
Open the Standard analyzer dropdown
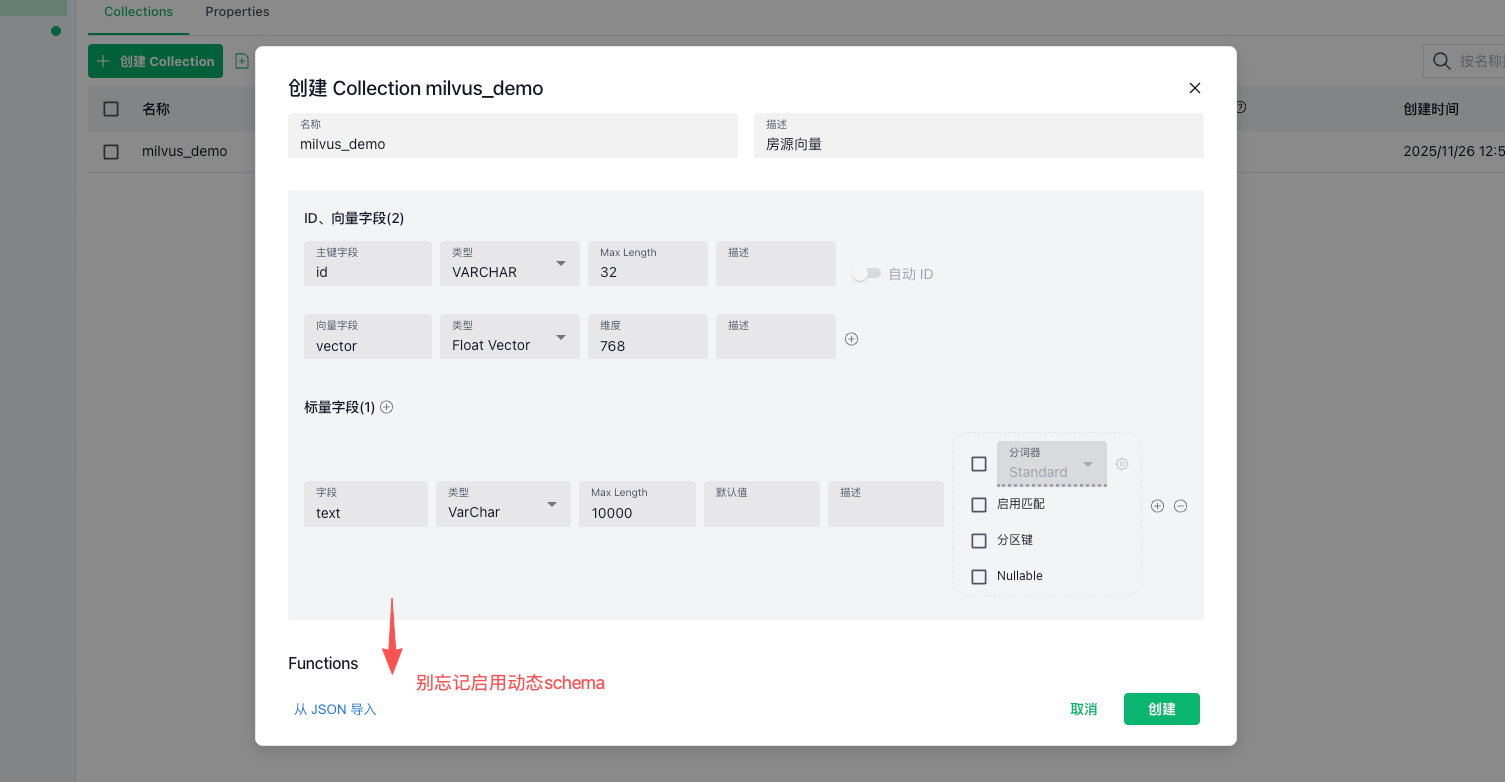click(1052, 464)
